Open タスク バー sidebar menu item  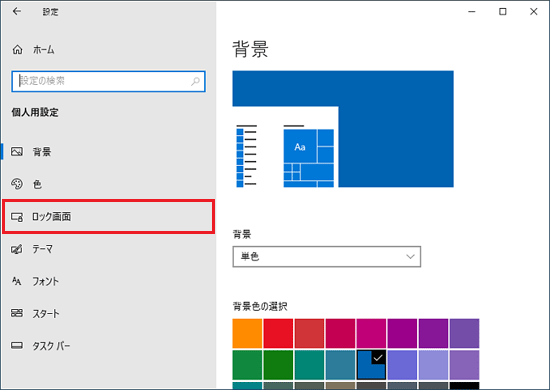click(x=108, y=346)
